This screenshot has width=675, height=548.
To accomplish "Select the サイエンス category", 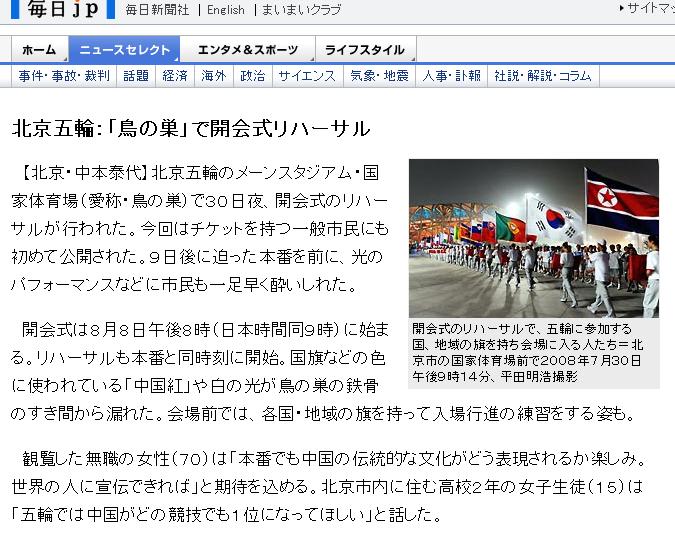I will click(307, 76).
